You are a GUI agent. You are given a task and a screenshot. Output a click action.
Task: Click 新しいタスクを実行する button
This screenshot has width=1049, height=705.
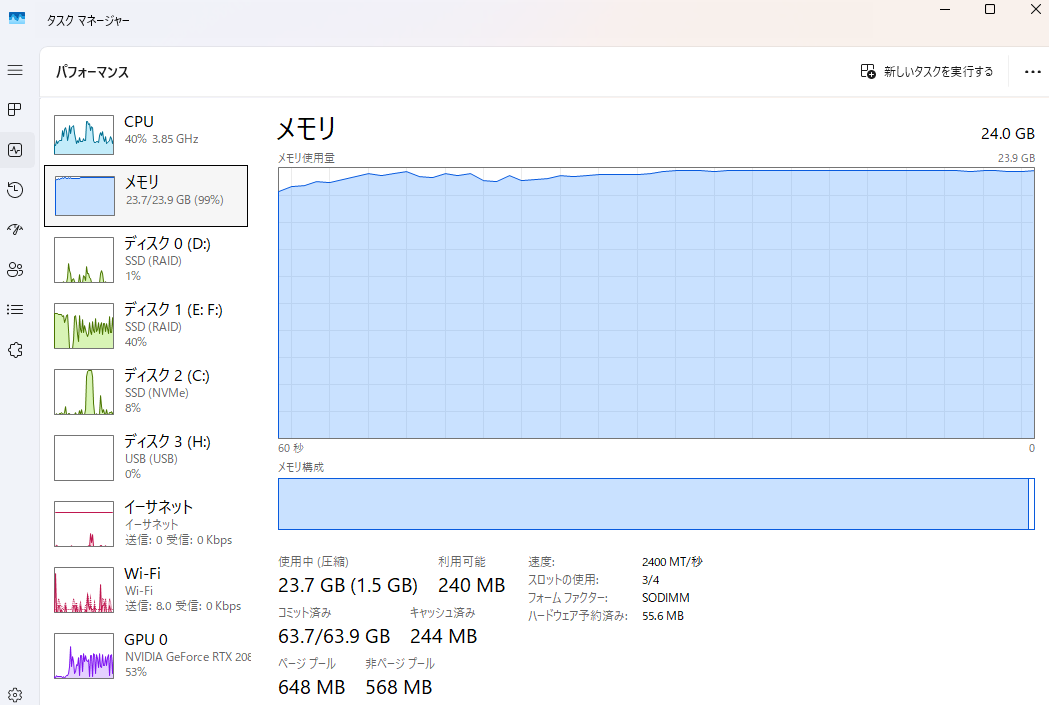(927, 71)
